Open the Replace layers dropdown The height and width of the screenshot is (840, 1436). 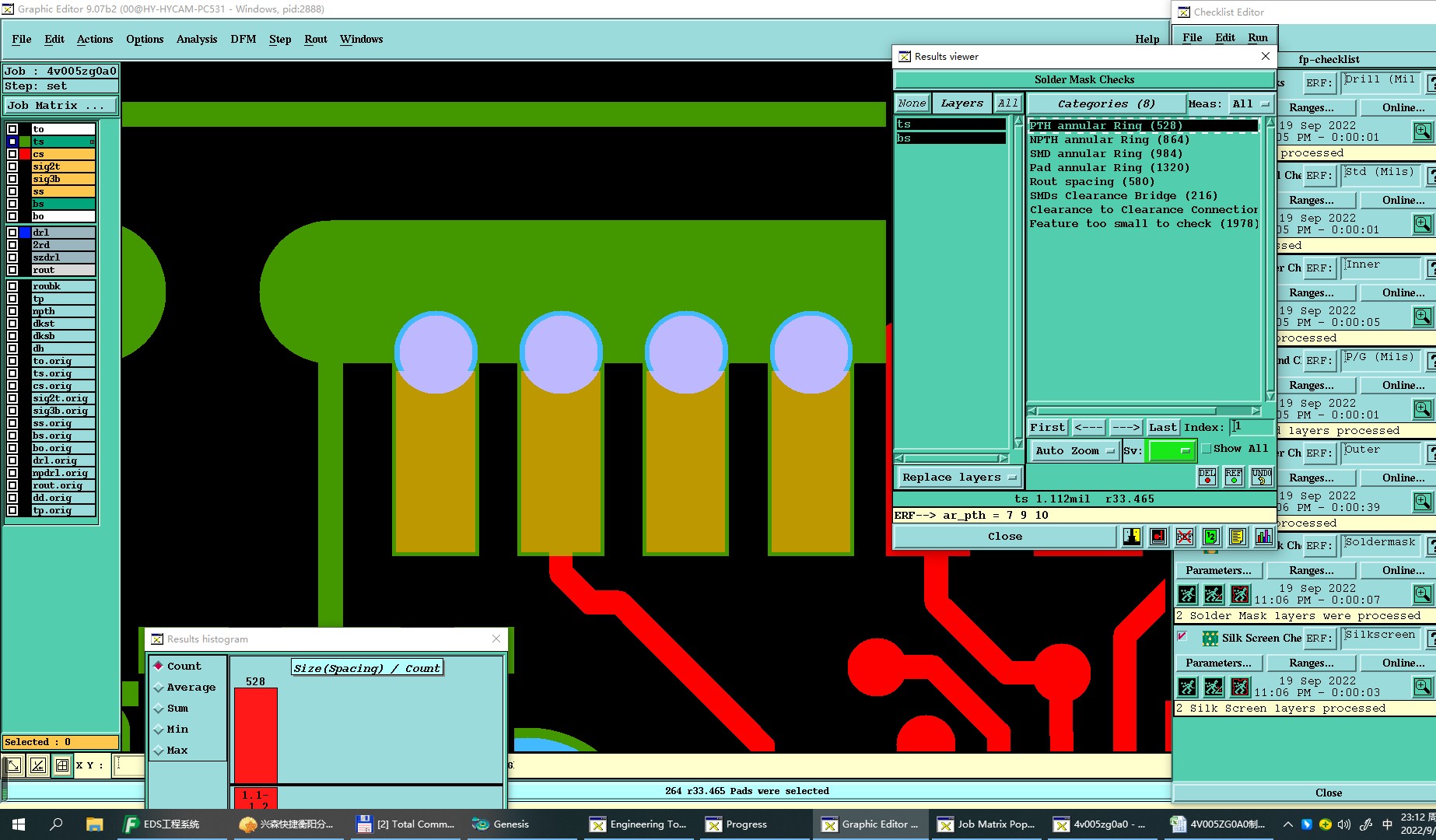coord(959,478)
